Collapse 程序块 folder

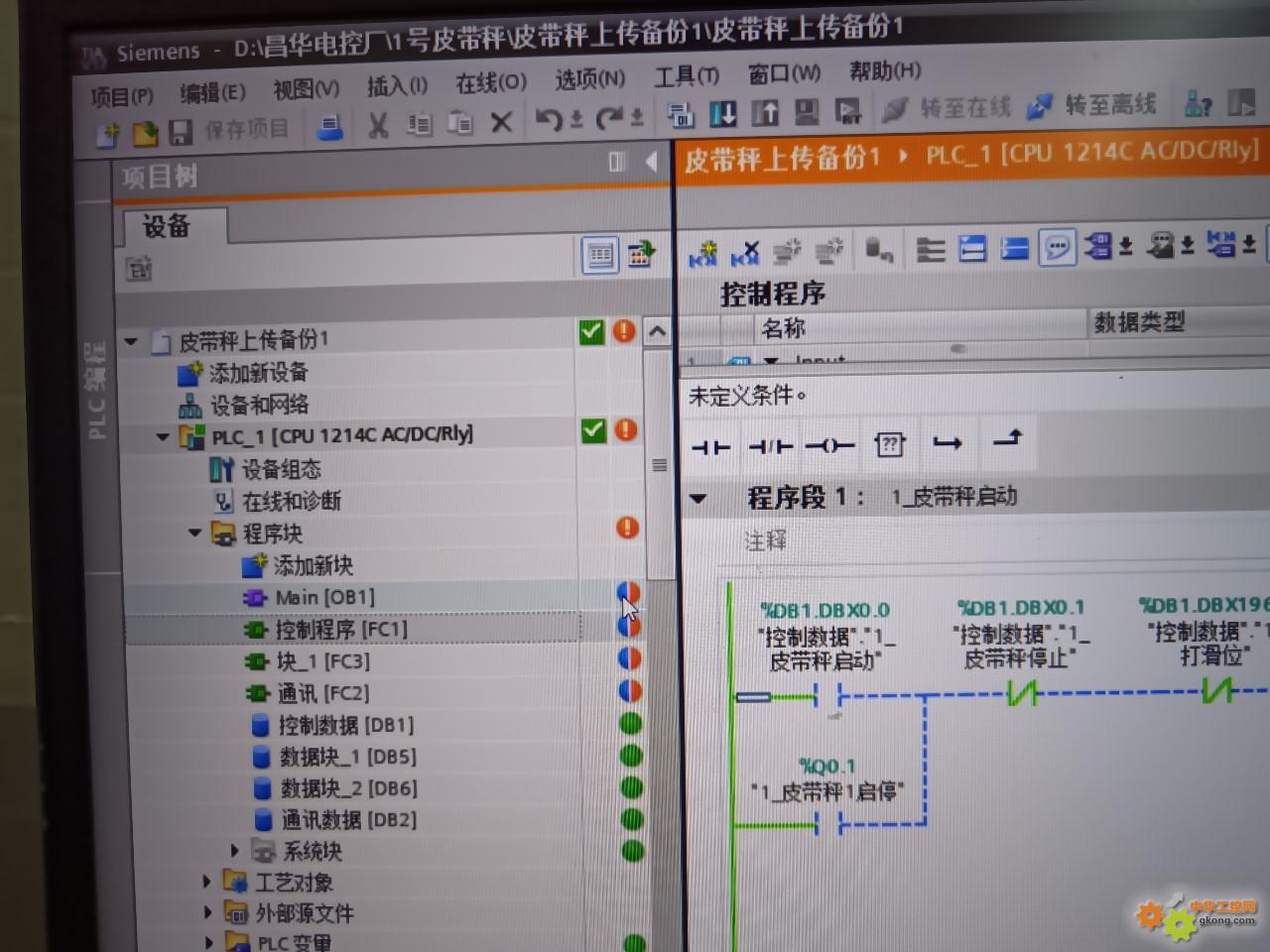(x=194, y=534)
